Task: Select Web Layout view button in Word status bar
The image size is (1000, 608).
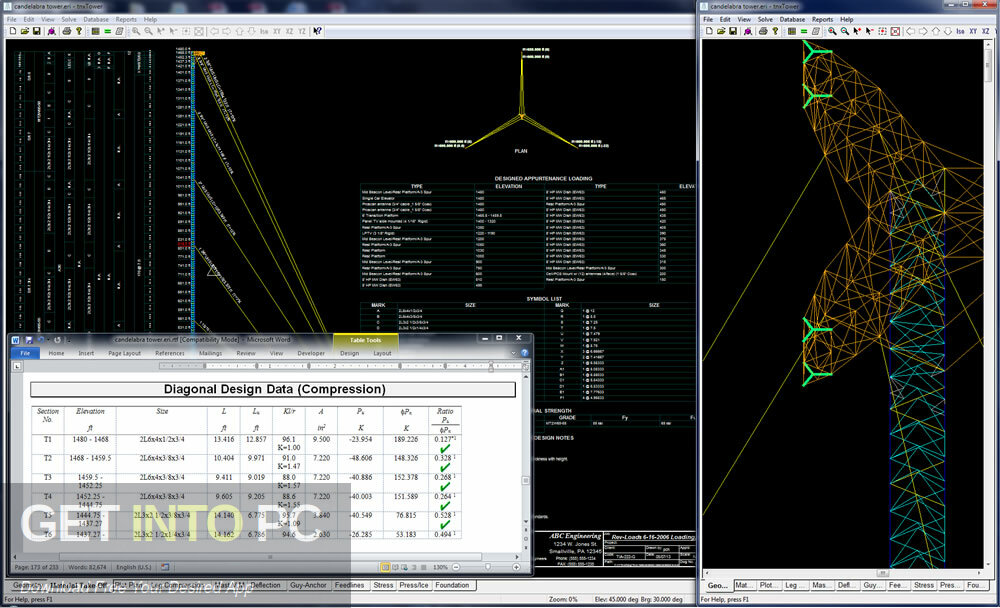Action: 404,567
